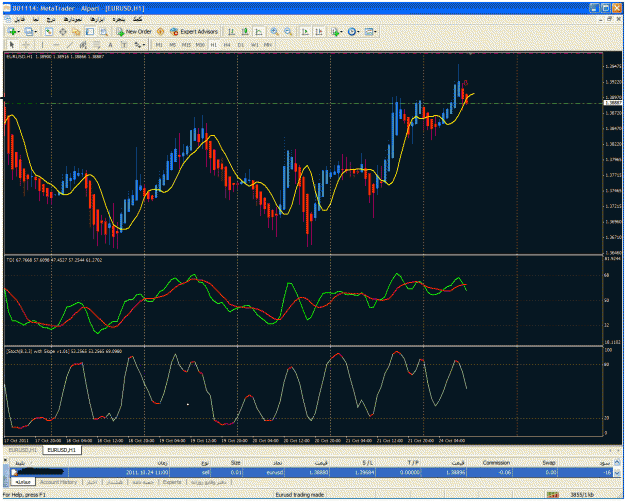
Task: Toggle the Terminal panel
Action: (x=90, y=31)
